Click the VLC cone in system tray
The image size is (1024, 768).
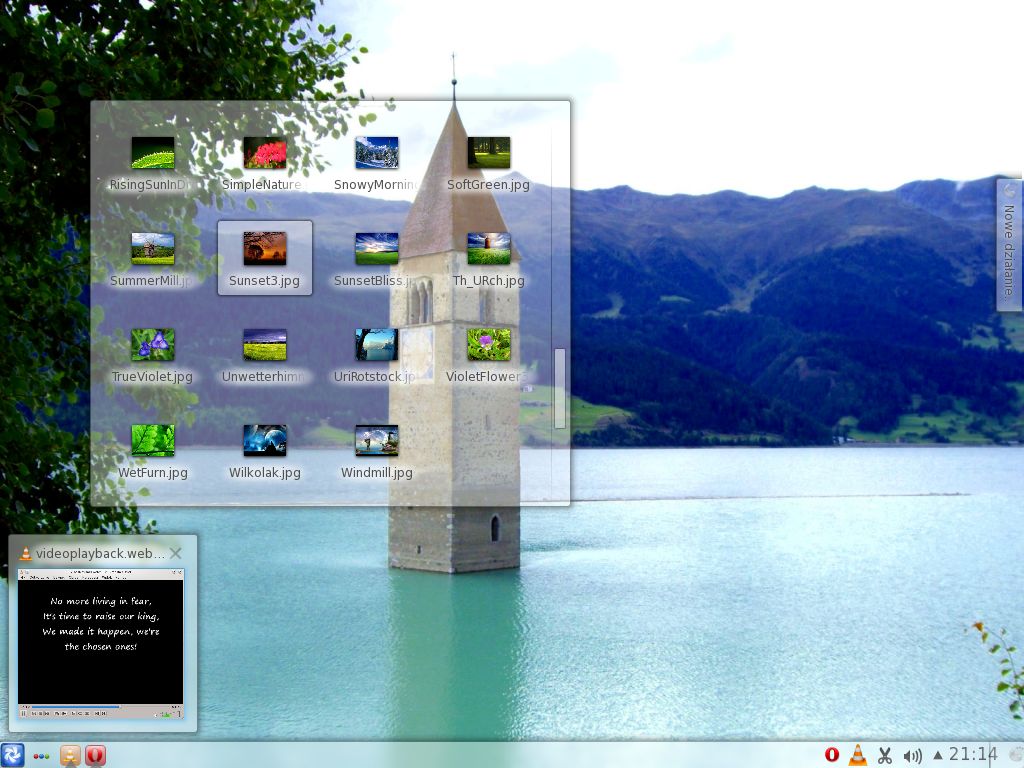pyautogui.click(x=857, y=755)
